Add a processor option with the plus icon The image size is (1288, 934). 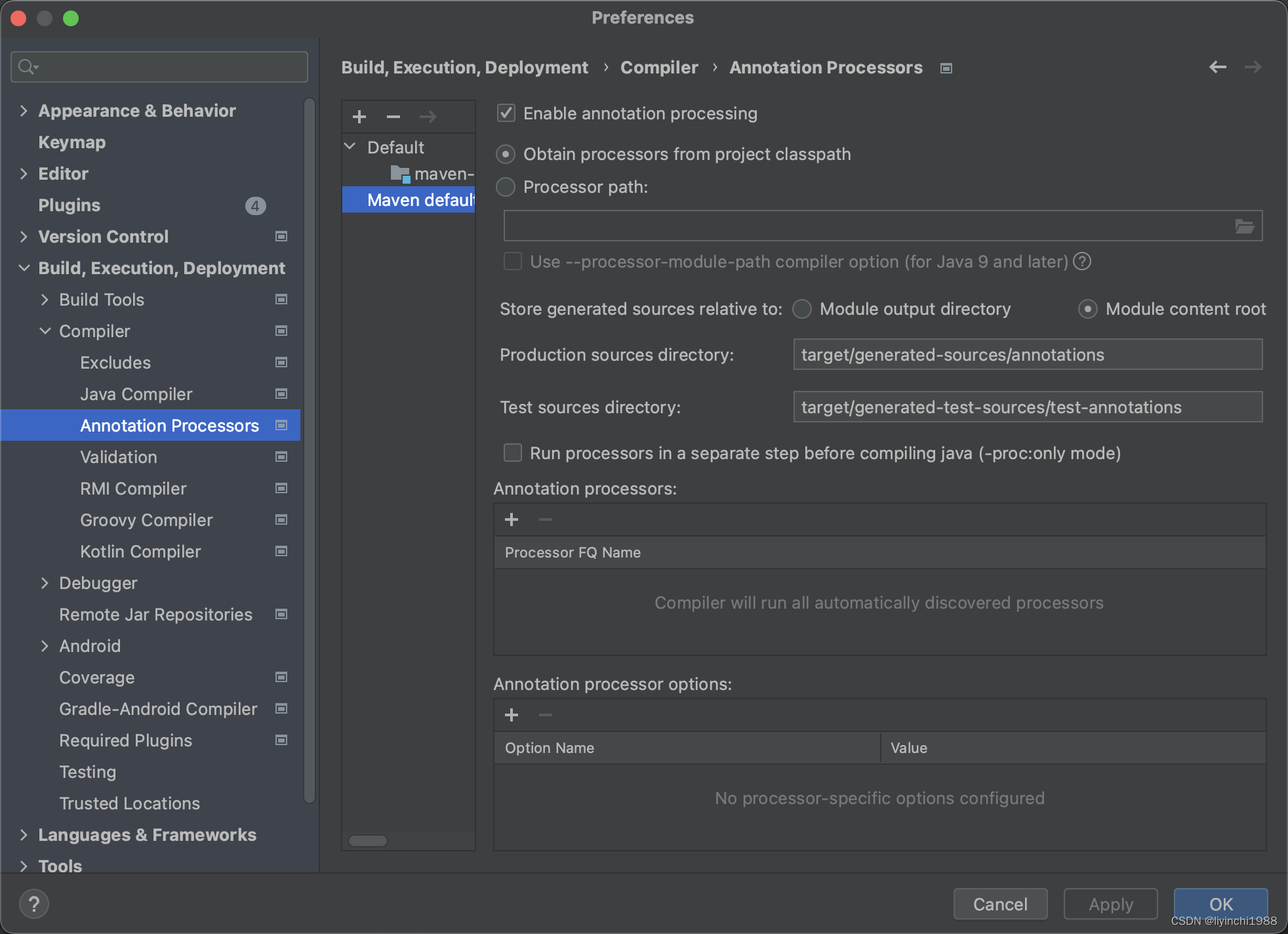(x=512, y=714)
